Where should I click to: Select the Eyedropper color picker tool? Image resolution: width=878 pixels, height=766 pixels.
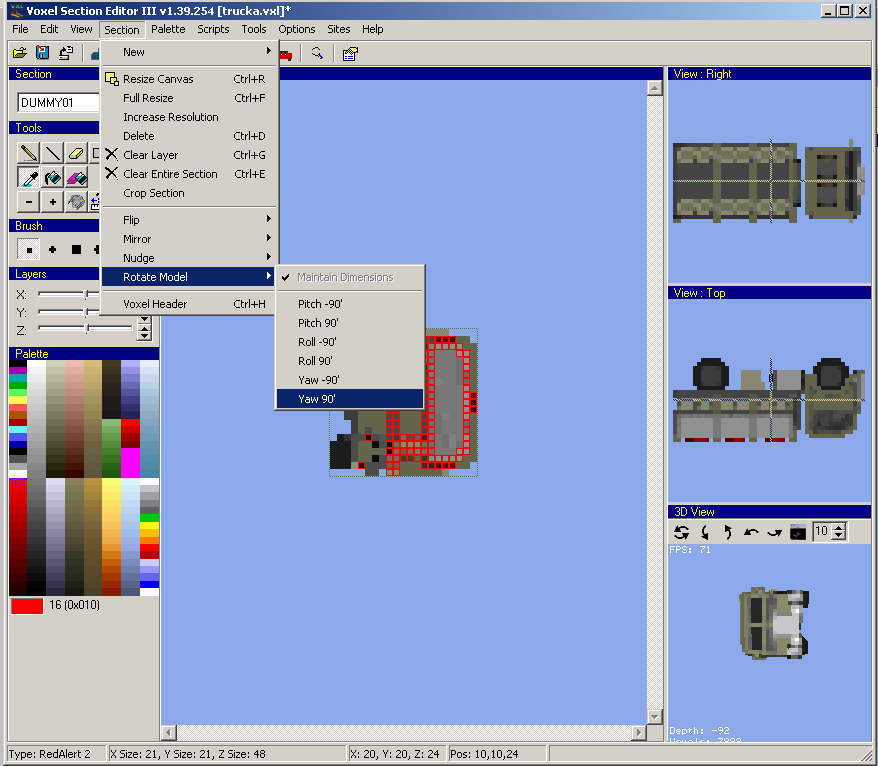click(29, 178)
